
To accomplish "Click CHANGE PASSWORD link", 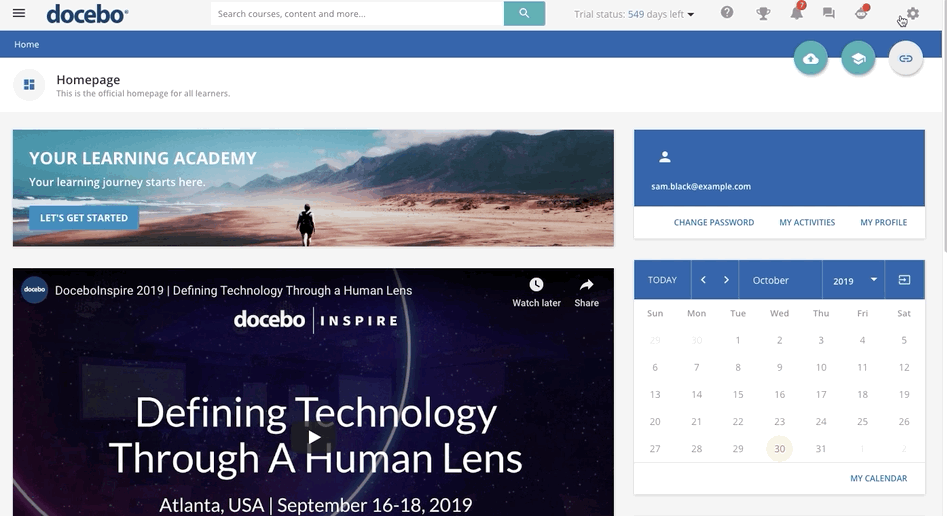I will [x=713, y=222].
